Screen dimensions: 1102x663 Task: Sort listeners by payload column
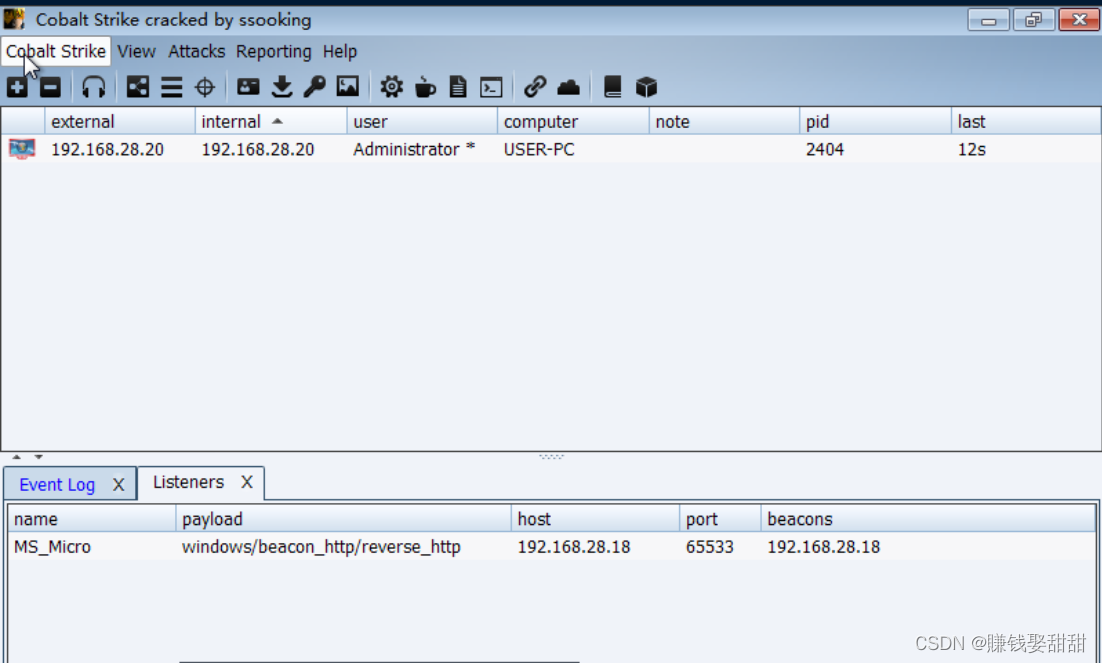pos(343,519)
